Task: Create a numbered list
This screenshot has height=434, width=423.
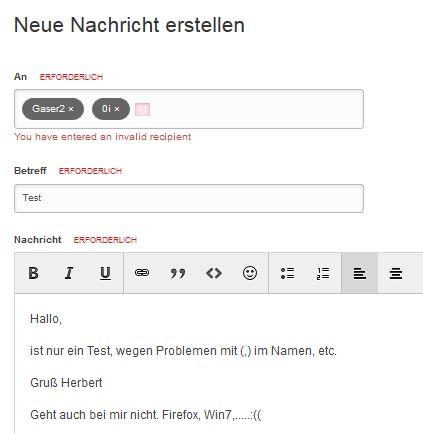Action: click(x=323, y=273)
